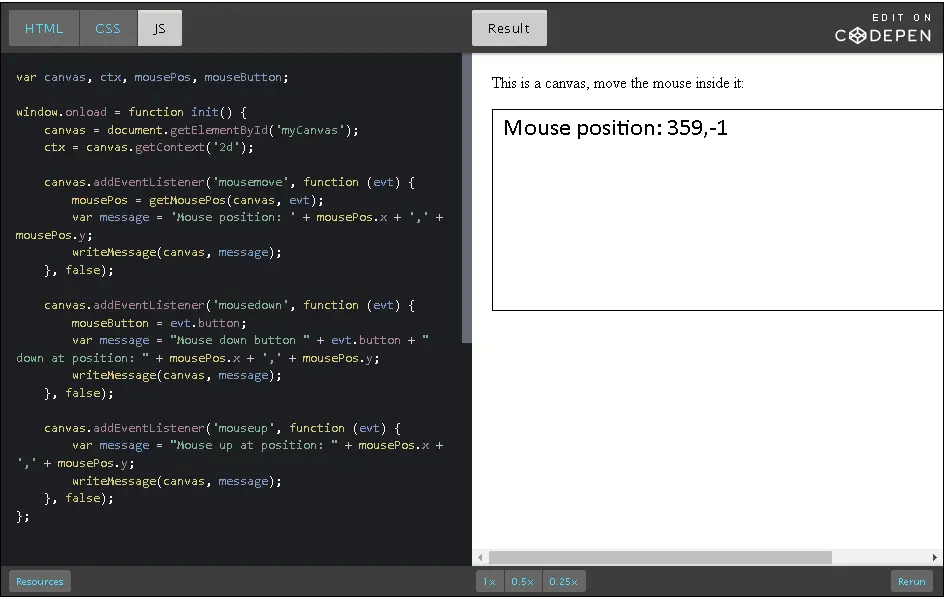Click the 'This is a canvas' paragraph
The image size is (944, 598).
(618, 83)
